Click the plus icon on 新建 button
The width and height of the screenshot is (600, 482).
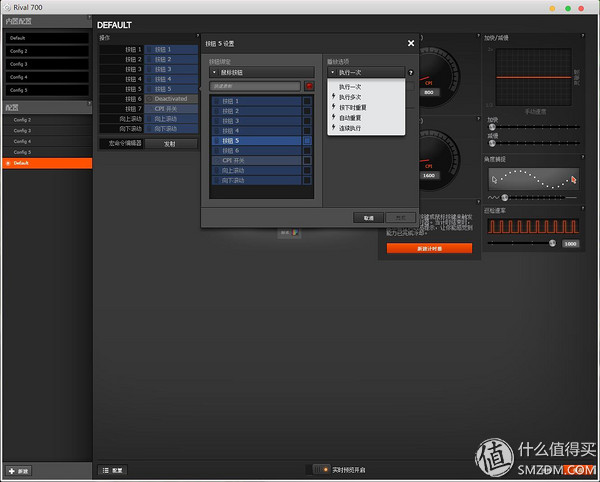click(x=11, y=469)
